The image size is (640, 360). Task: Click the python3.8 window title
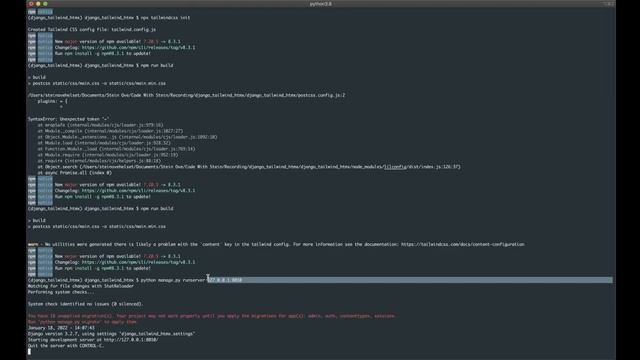[320, 4]
